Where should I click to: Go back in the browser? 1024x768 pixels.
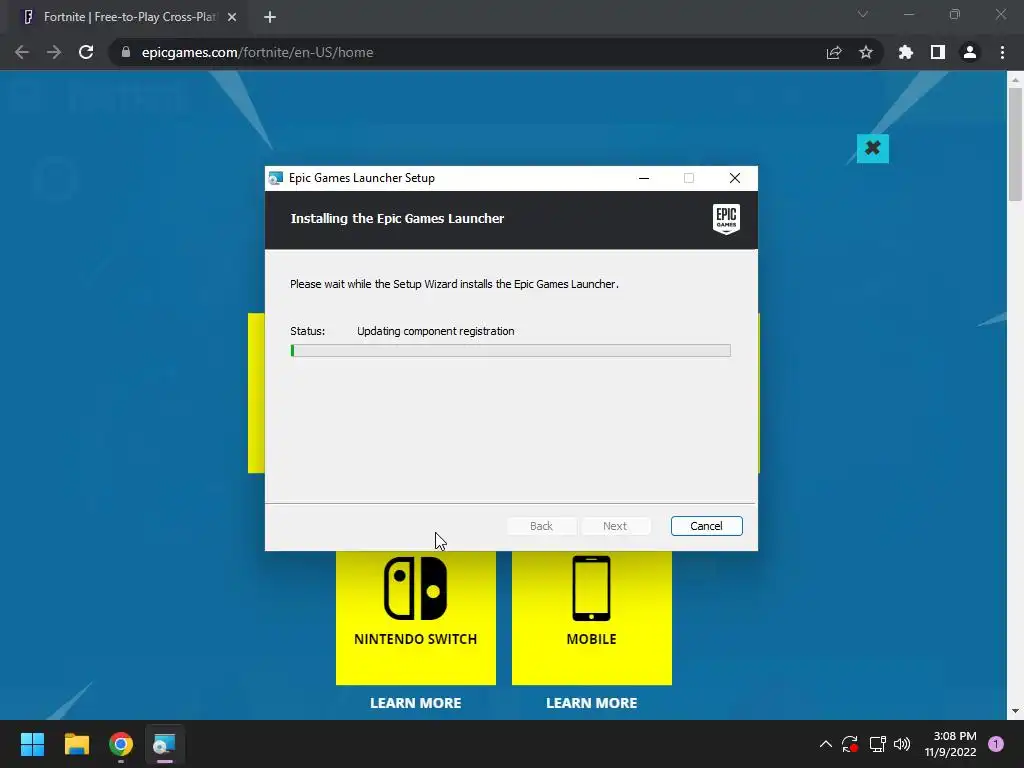(x=22, y=52)
